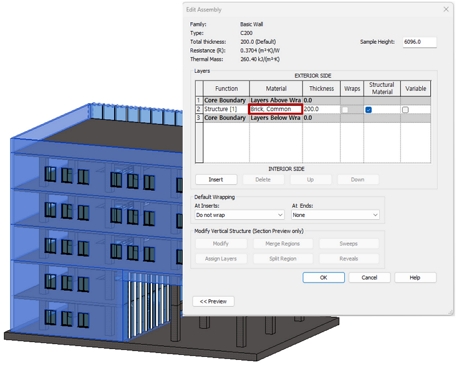This screenshot has width=459, height=365.
Task: Select the Structure [1] function cell
Action: click(x=226, y=109)
